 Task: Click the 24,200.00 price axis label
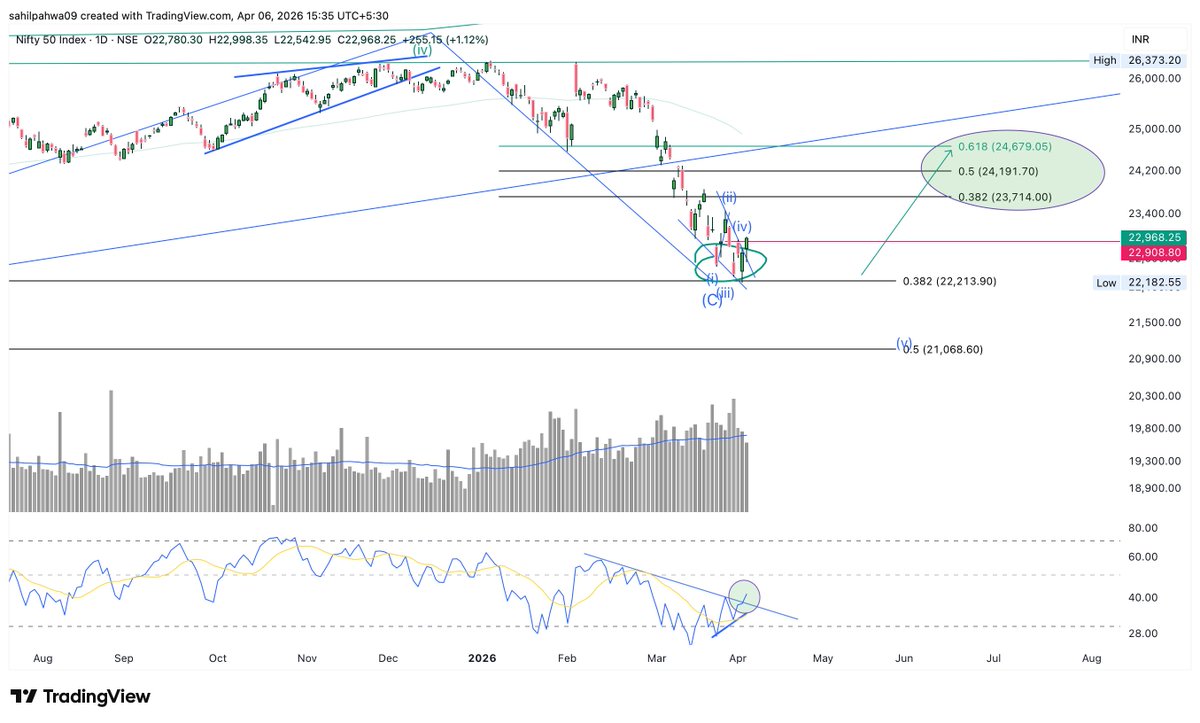(1156, 171)
